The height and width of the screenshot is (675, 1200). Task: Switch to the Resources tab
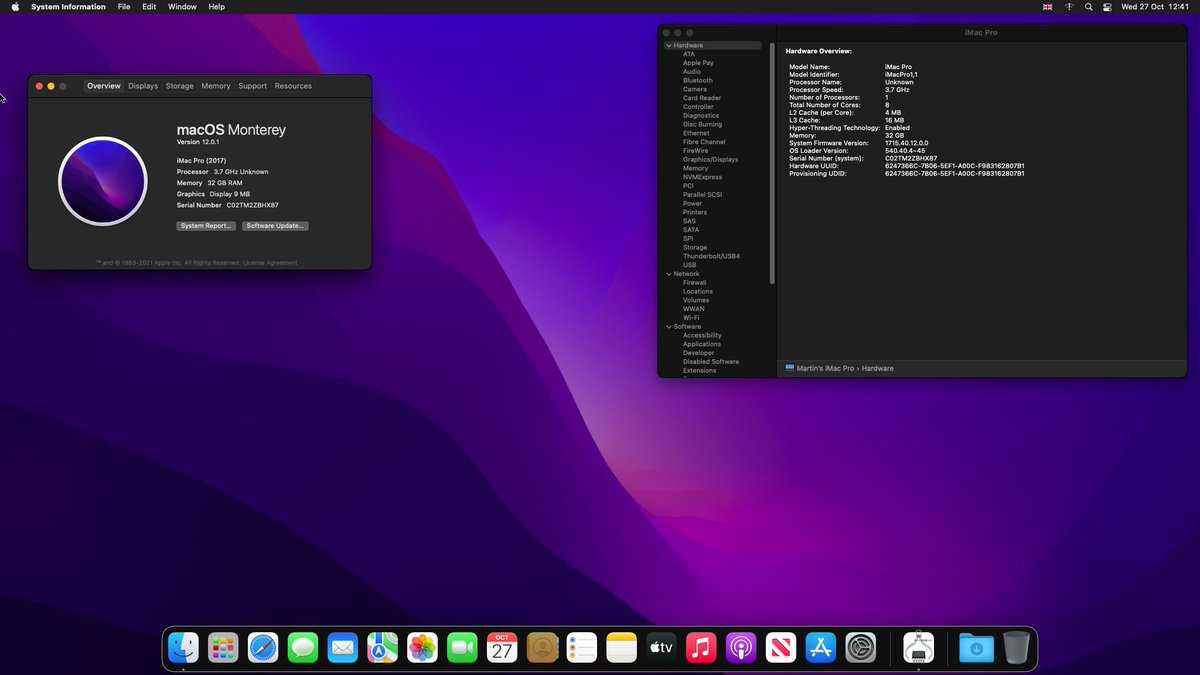coord(293,86)
